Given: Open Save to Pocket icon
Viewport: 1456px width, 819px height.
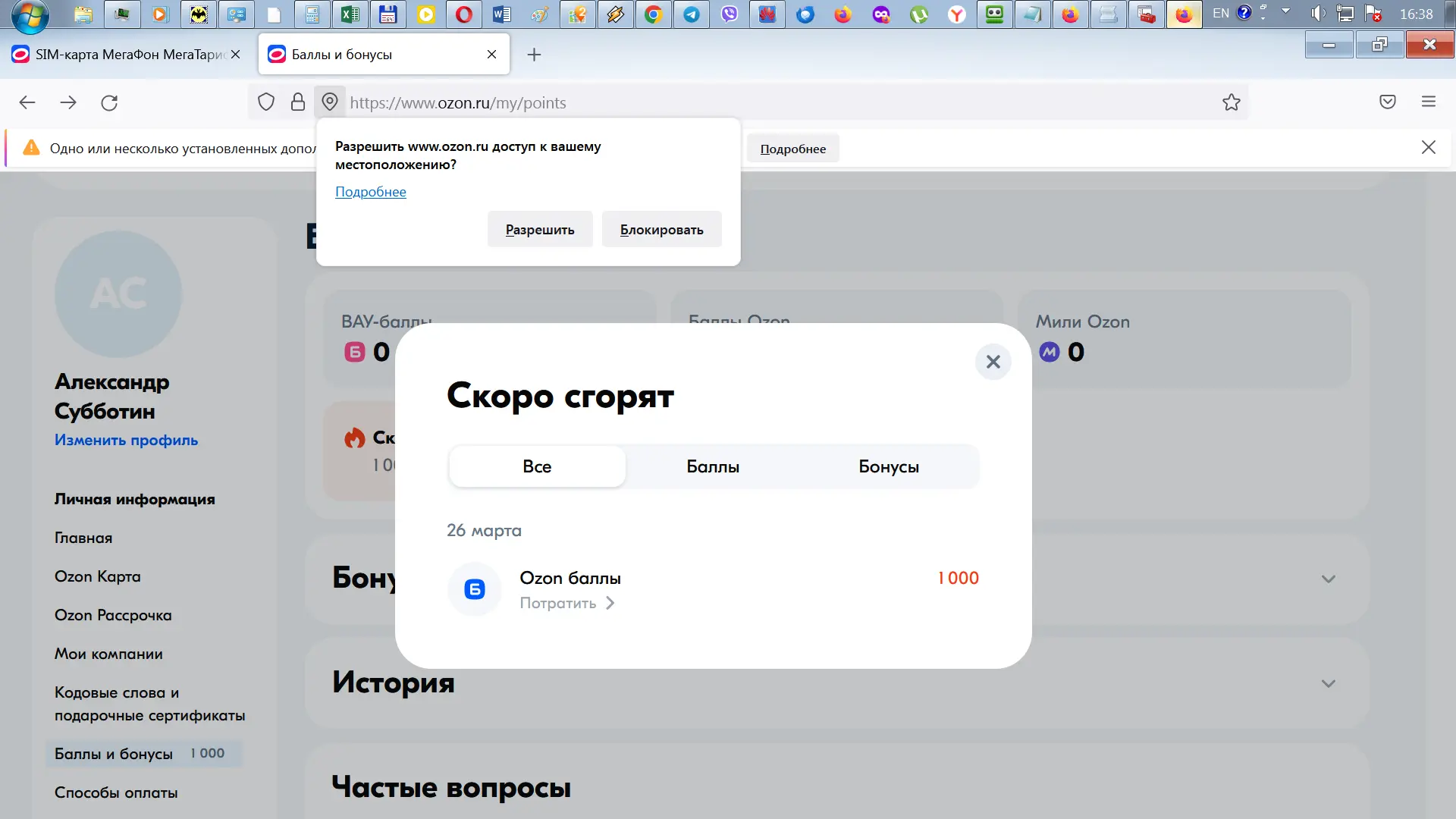Looking at the screenshot, I should point(1388,102).
